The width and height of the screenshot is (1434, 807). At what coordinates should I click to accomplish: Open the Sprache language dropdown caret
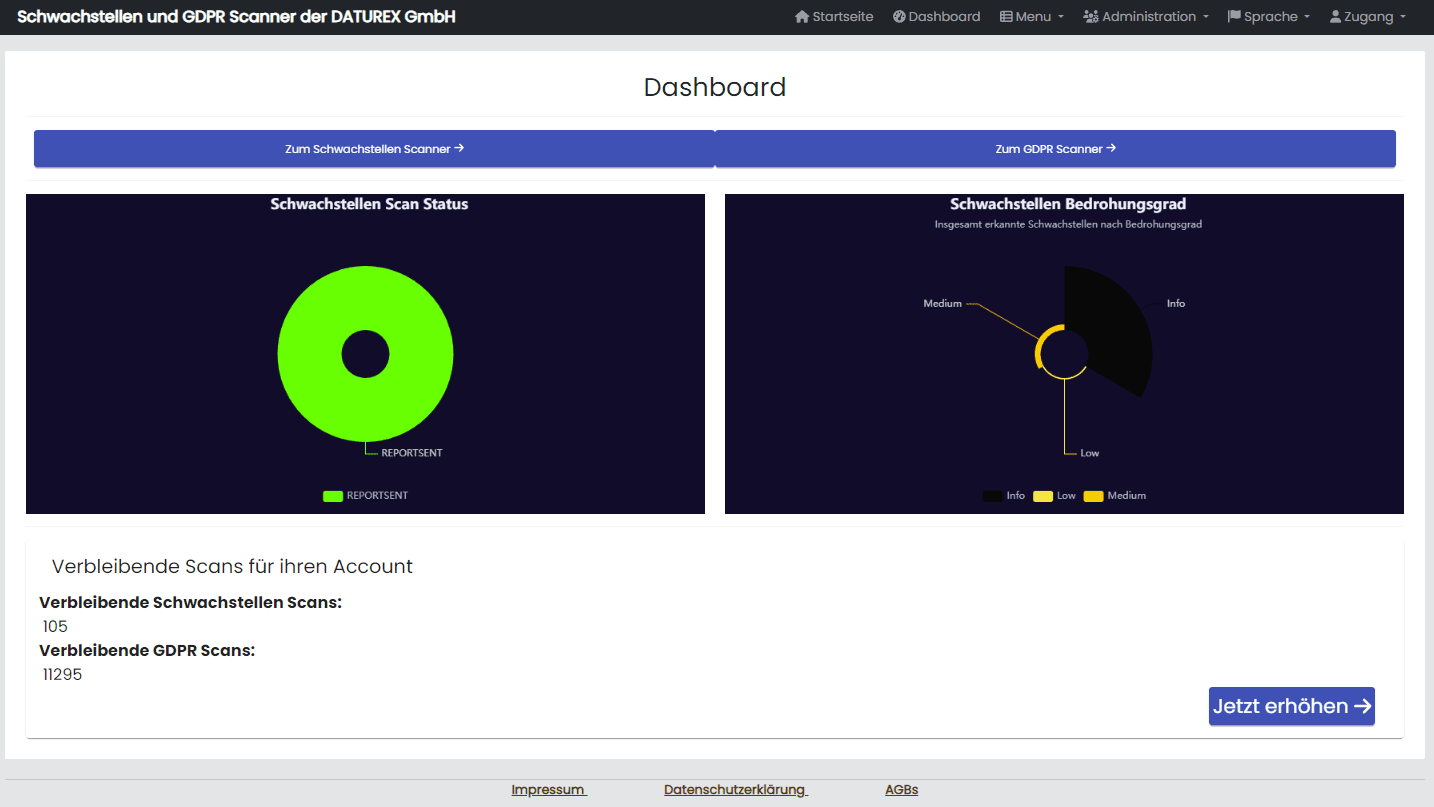(1307, 17)
